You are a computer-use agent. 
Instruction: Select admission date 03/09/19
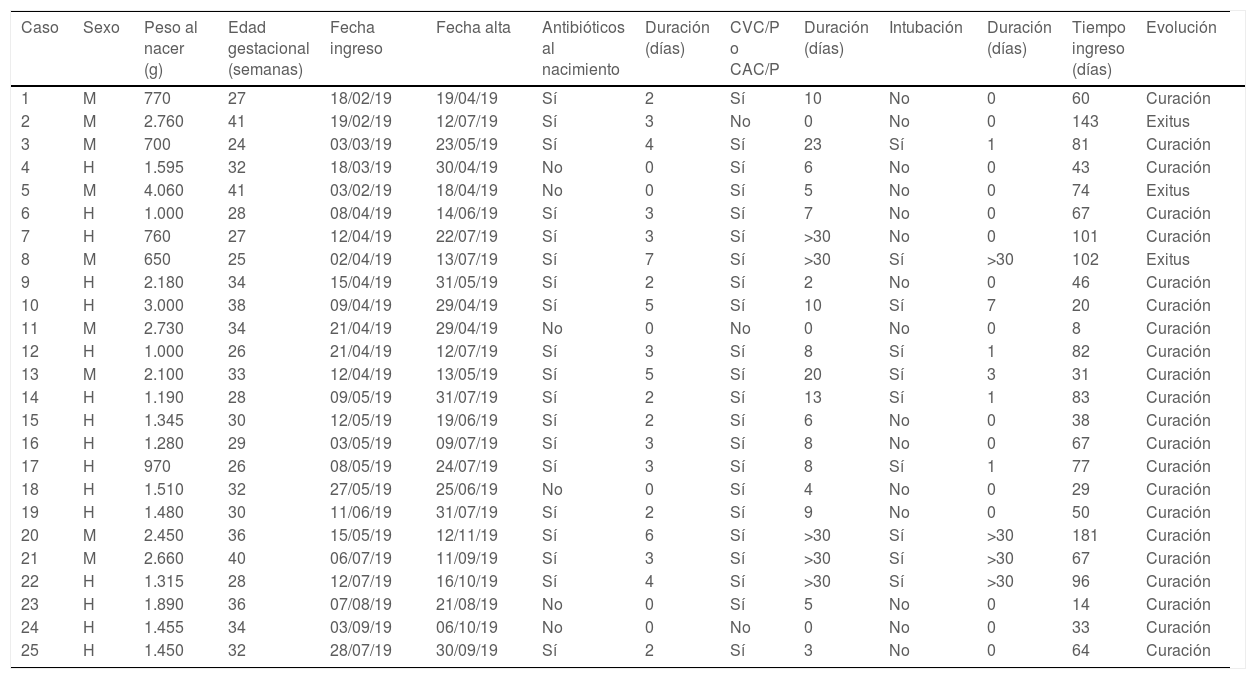361,628
